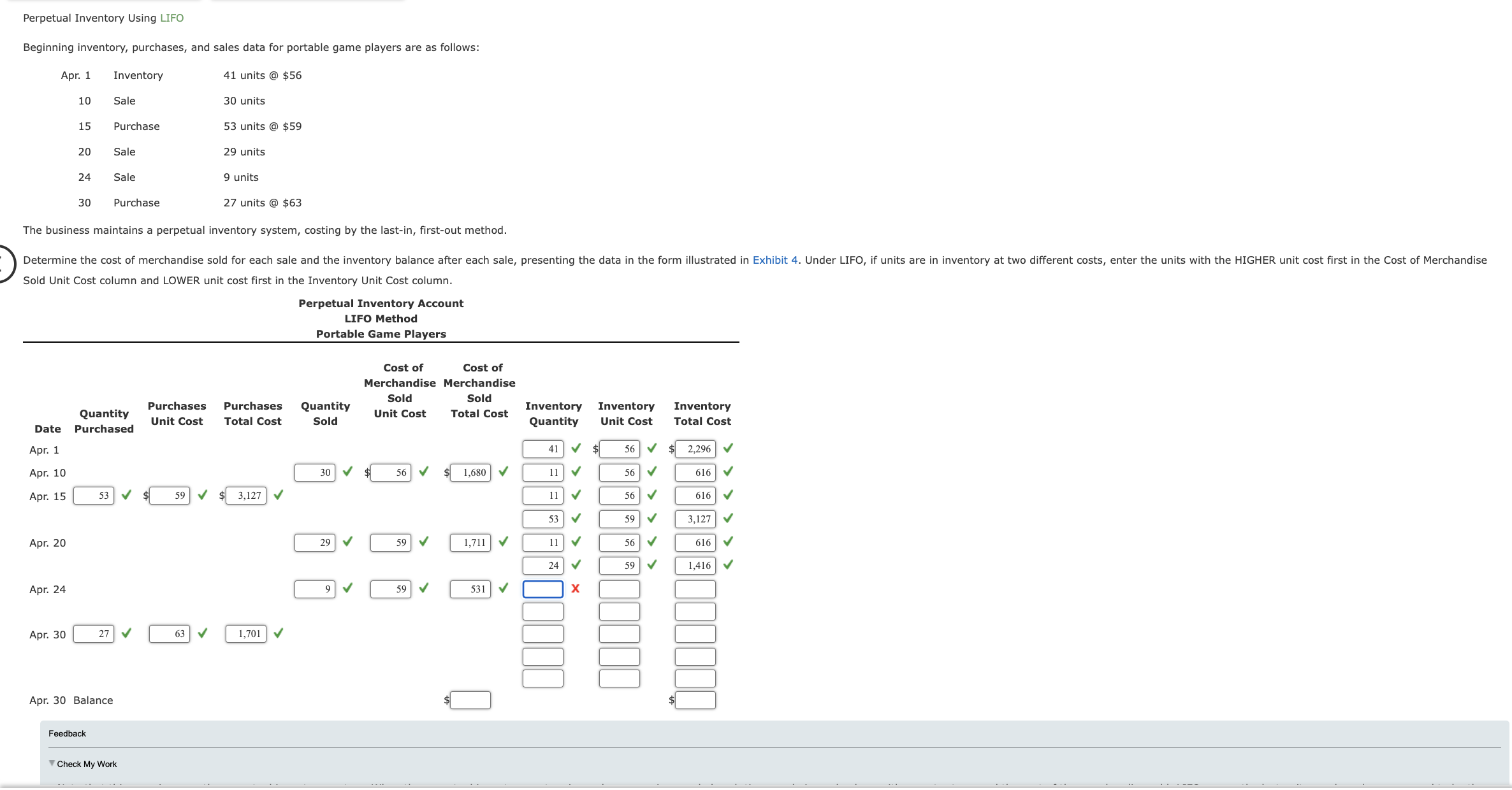Viewport: 1512px width, 790px height.
Task: Open the Exhibit 4 link
Action: tap(774, 260)
